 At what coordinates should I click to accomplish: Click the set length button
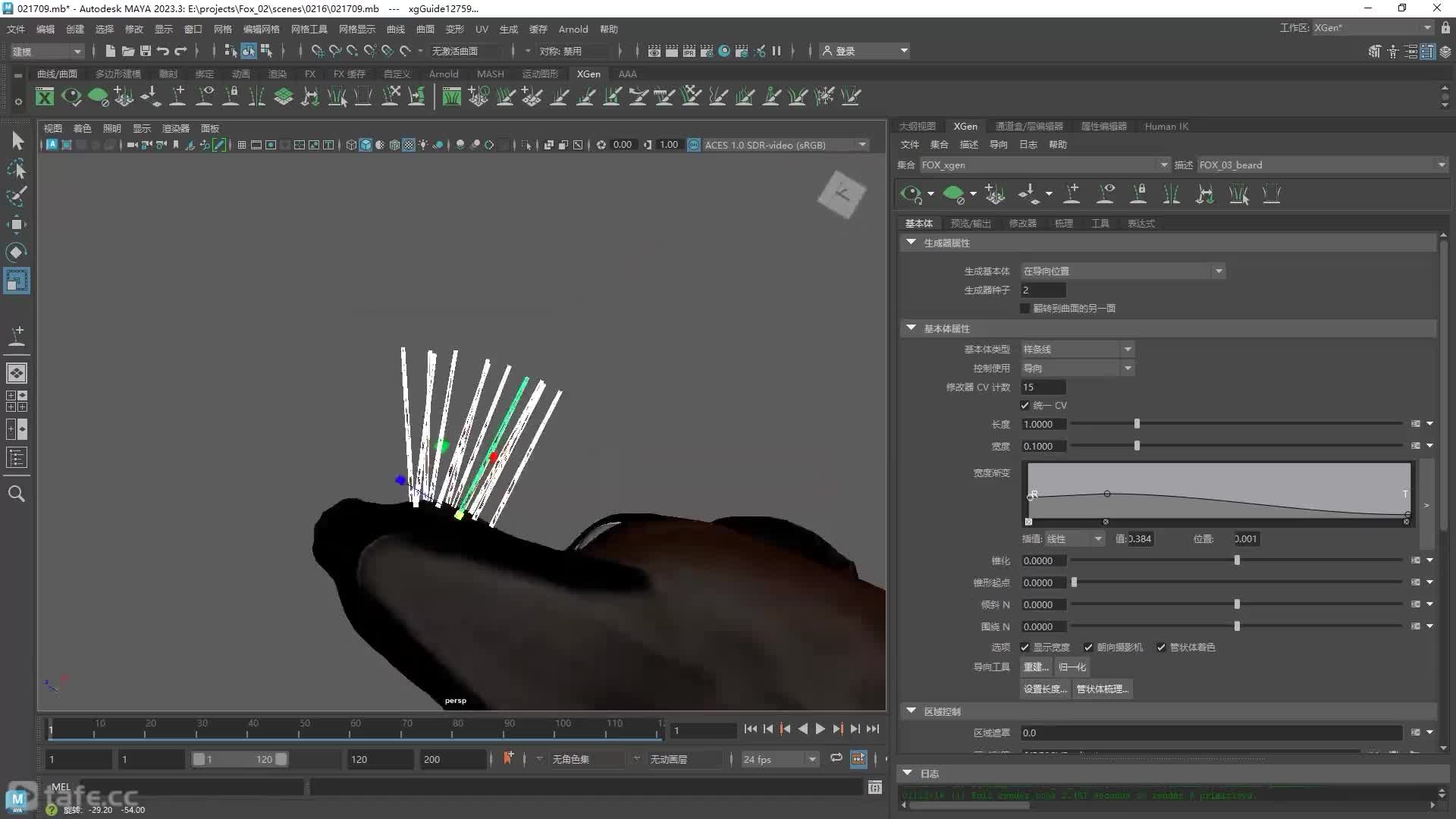pyautogui.click(x=1045, y=689)
